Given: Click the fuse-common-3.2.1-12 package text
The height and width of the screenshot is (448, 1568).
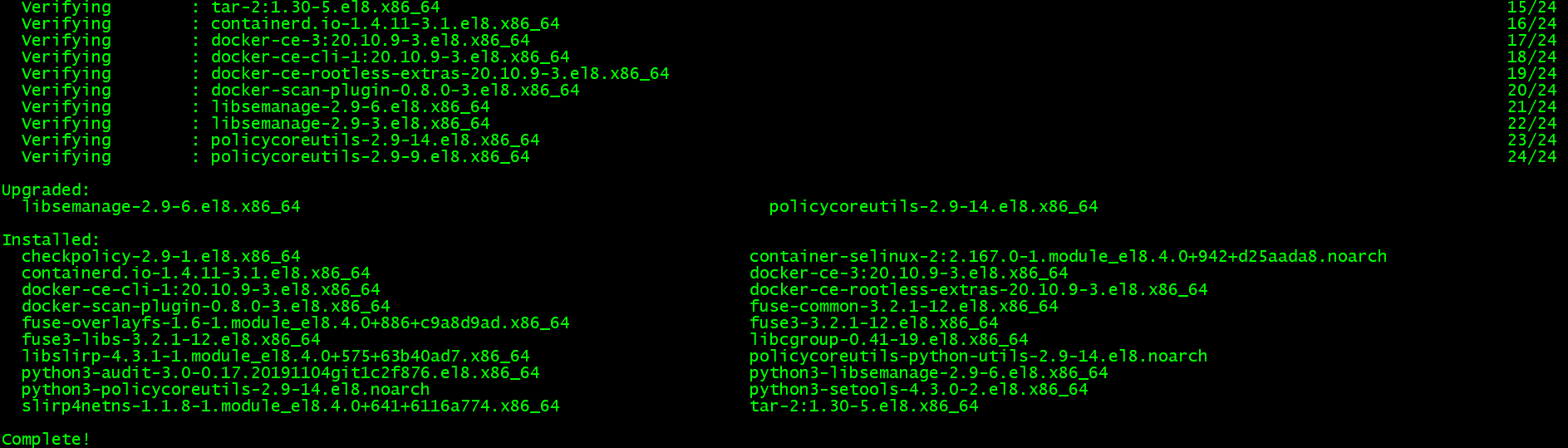Looking at the screenshot, I should pos(904,307).
